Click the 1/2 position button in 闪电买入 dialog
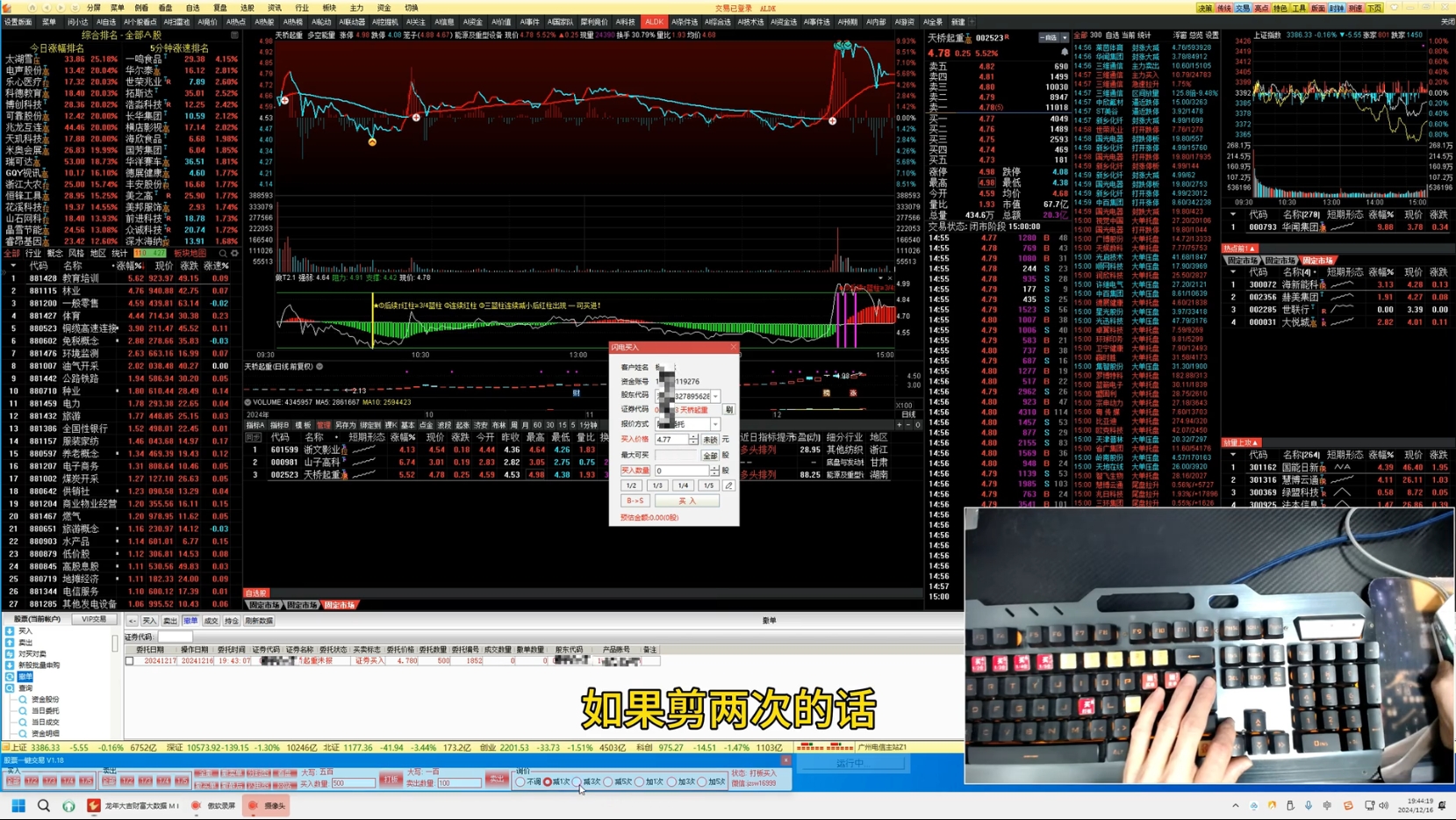 [631, 486]
